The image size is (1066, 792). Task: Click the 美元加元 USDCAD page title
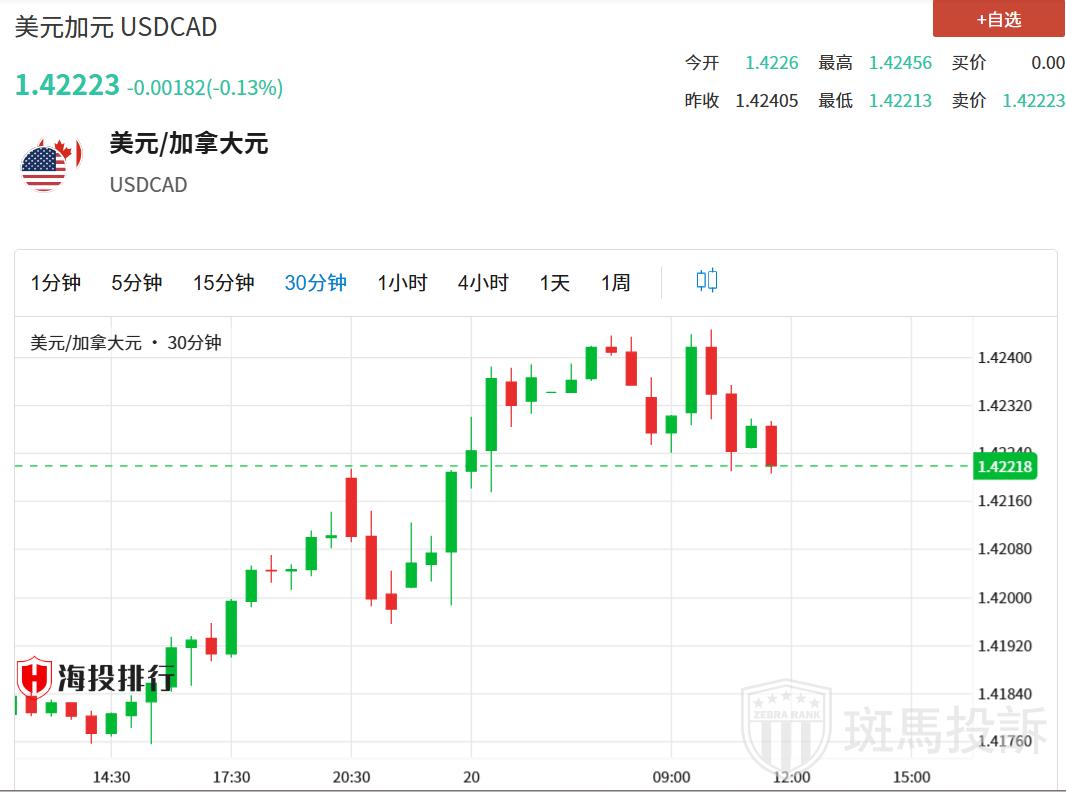tap(116, 27)
